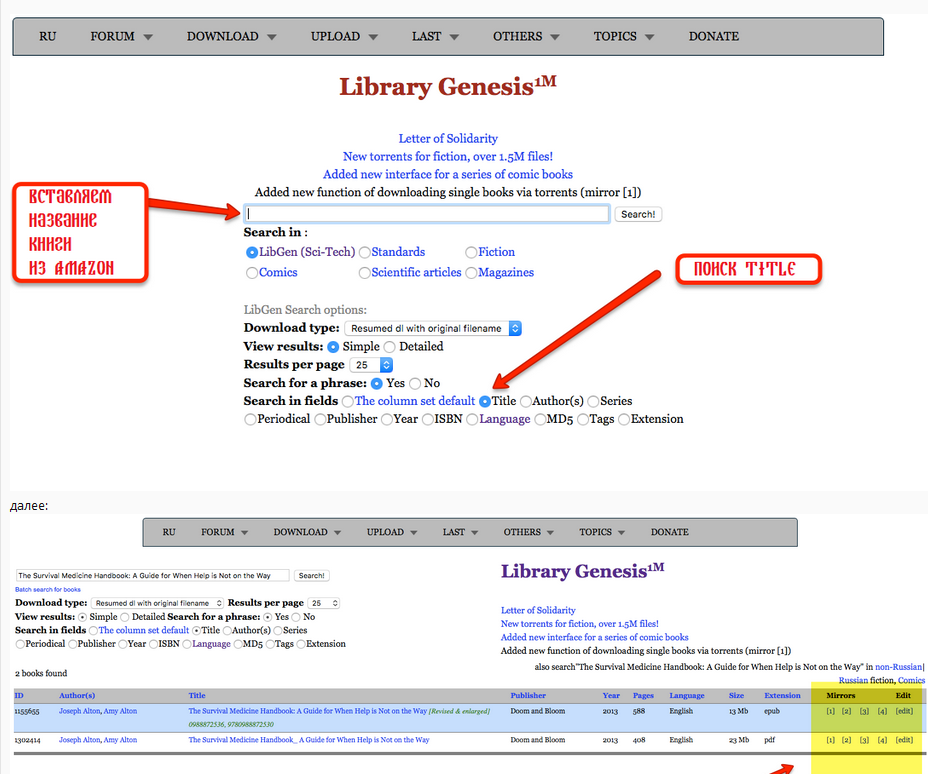Click Search! button beside the empty search field
928x774 pixels.
(638, 214)
